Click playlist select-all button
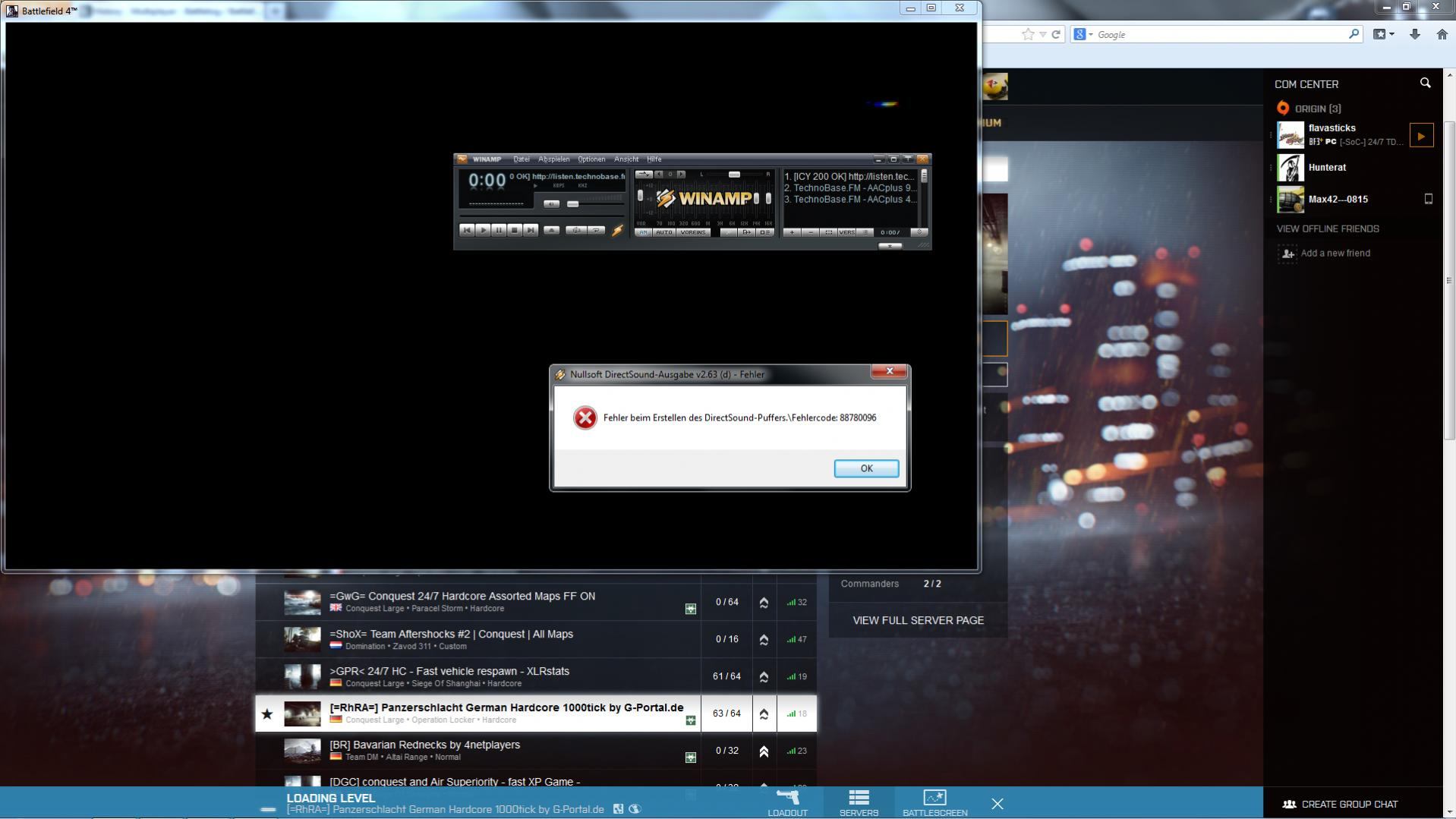 coord(829,232)
